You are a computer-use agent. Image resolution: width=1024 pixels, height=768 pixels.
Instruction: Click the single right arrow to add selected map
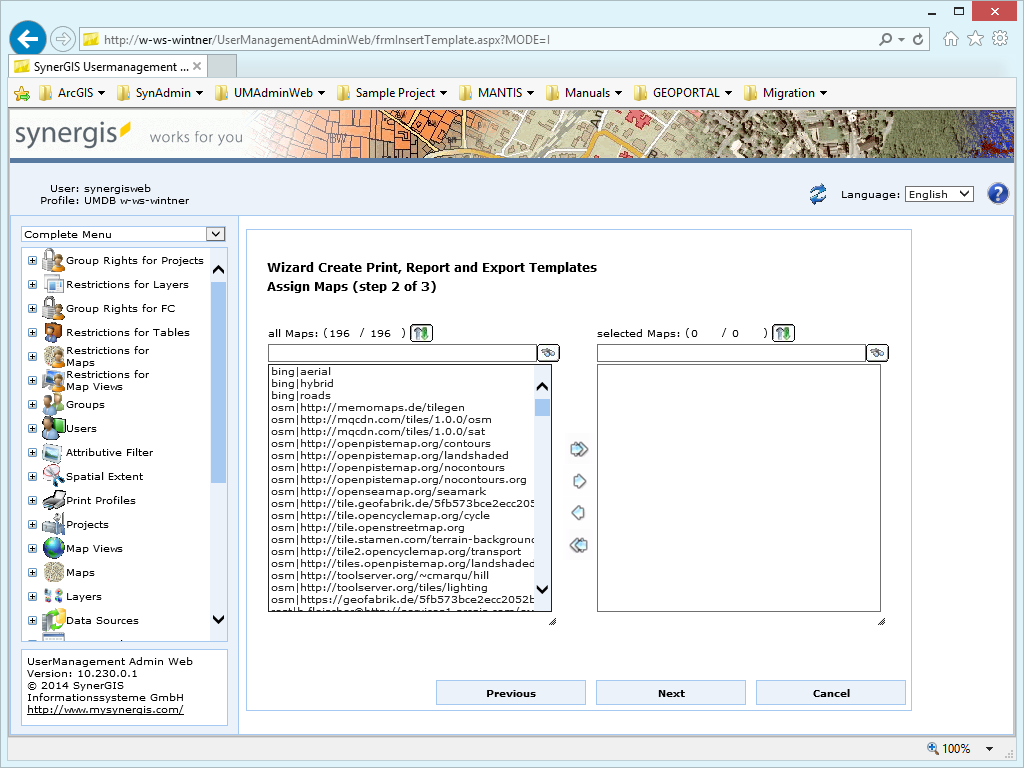[x=578, y=481]
